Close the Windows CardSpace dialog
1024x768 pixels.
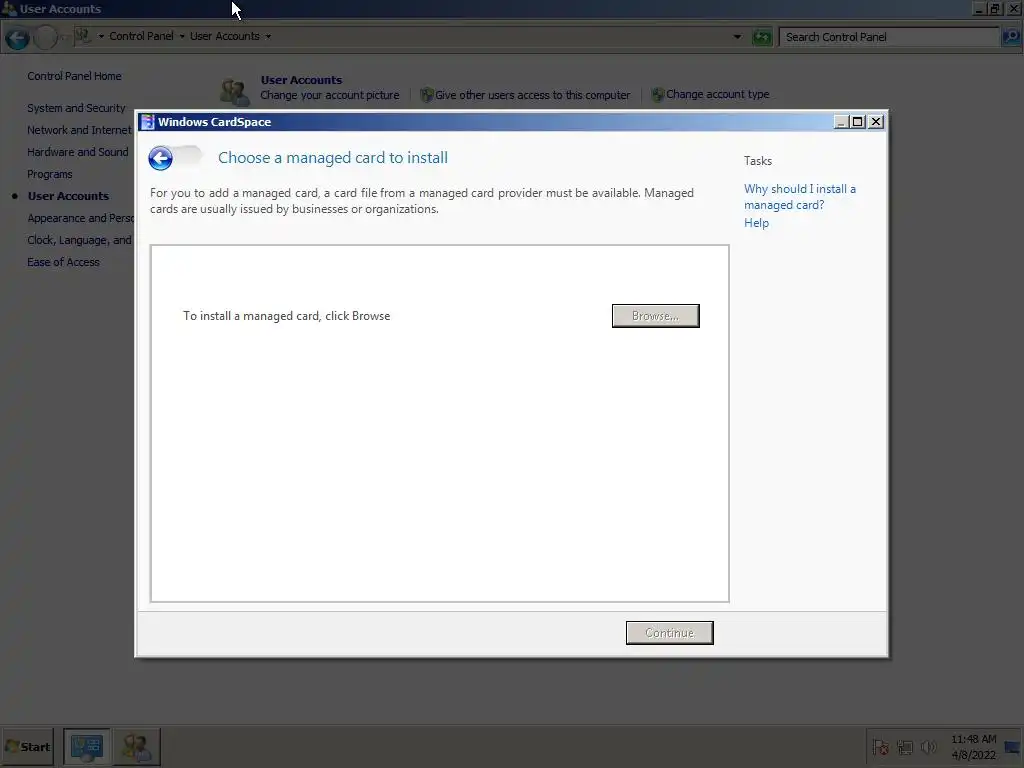pyautogui.click(x=876, y=122)
